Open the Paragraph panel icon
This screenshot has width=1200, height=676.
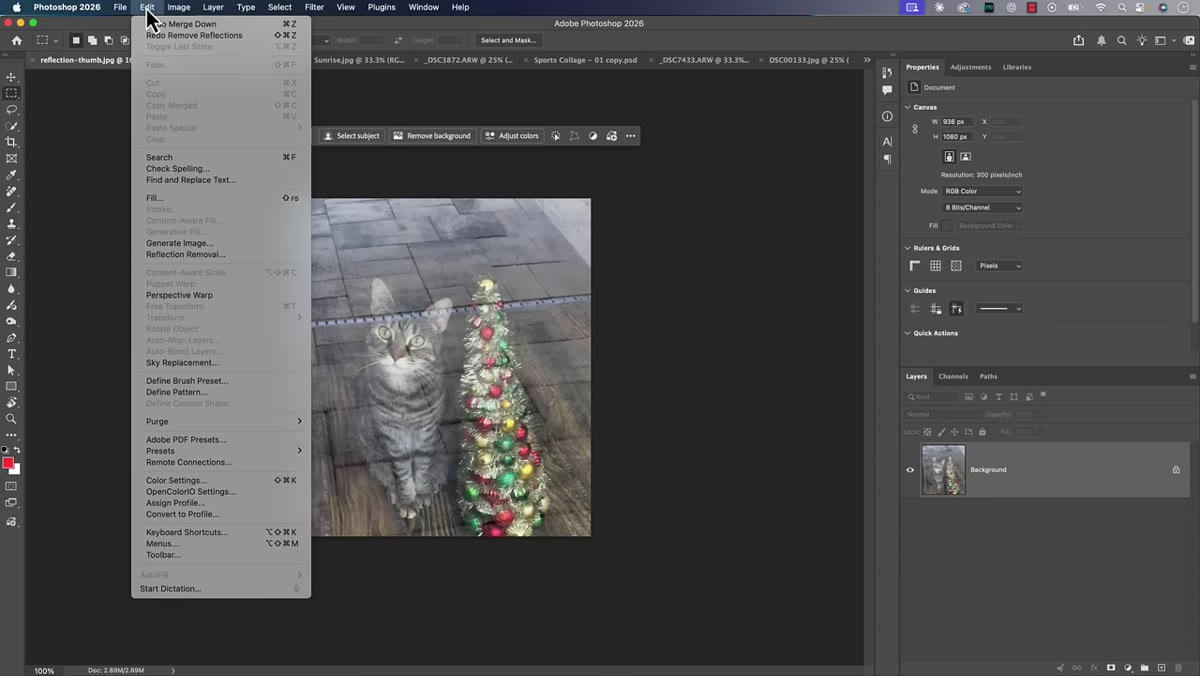click(x=887, y=159)
